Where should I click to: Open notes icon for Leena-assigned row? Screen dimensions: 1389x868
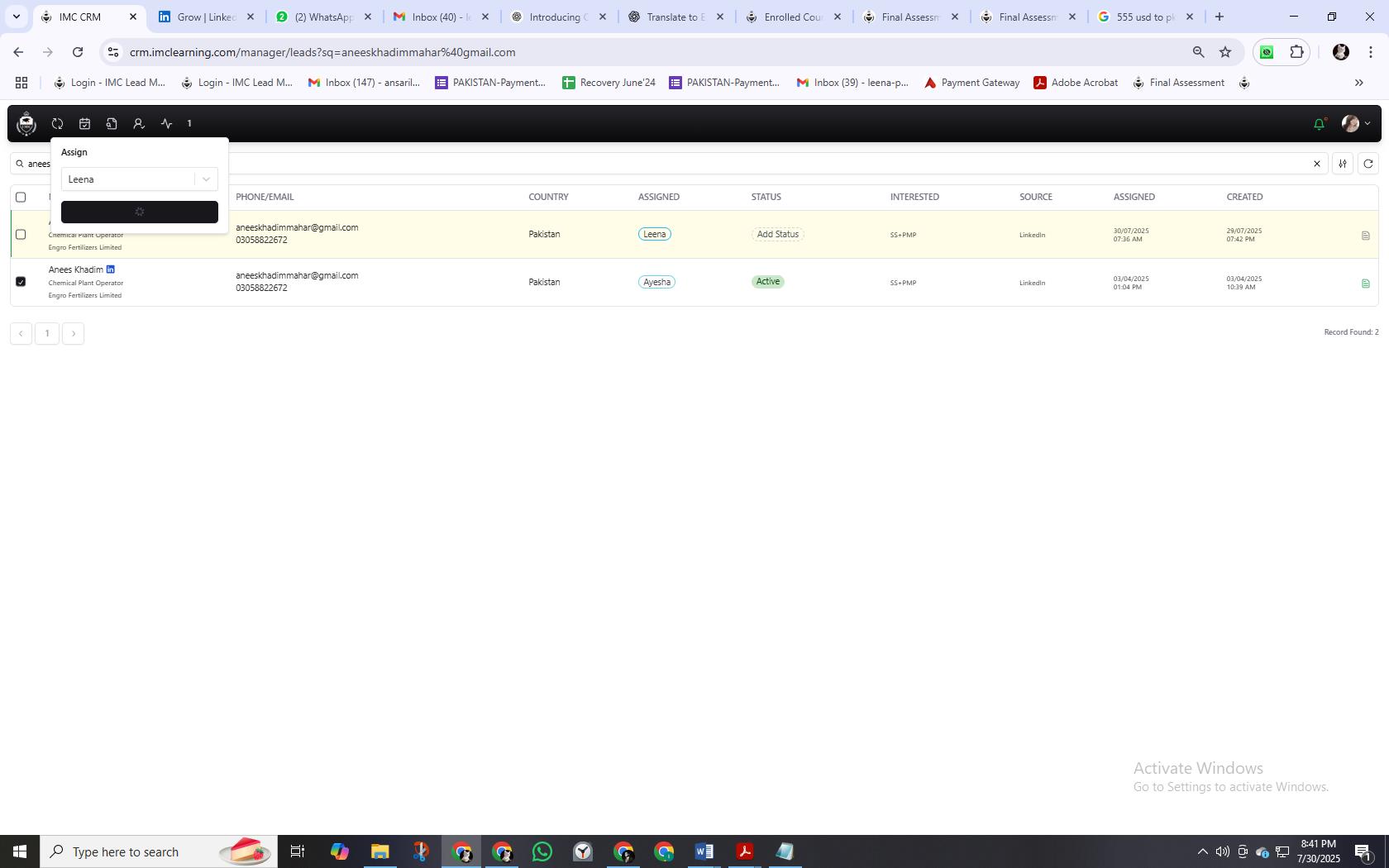coord(1365,236)
